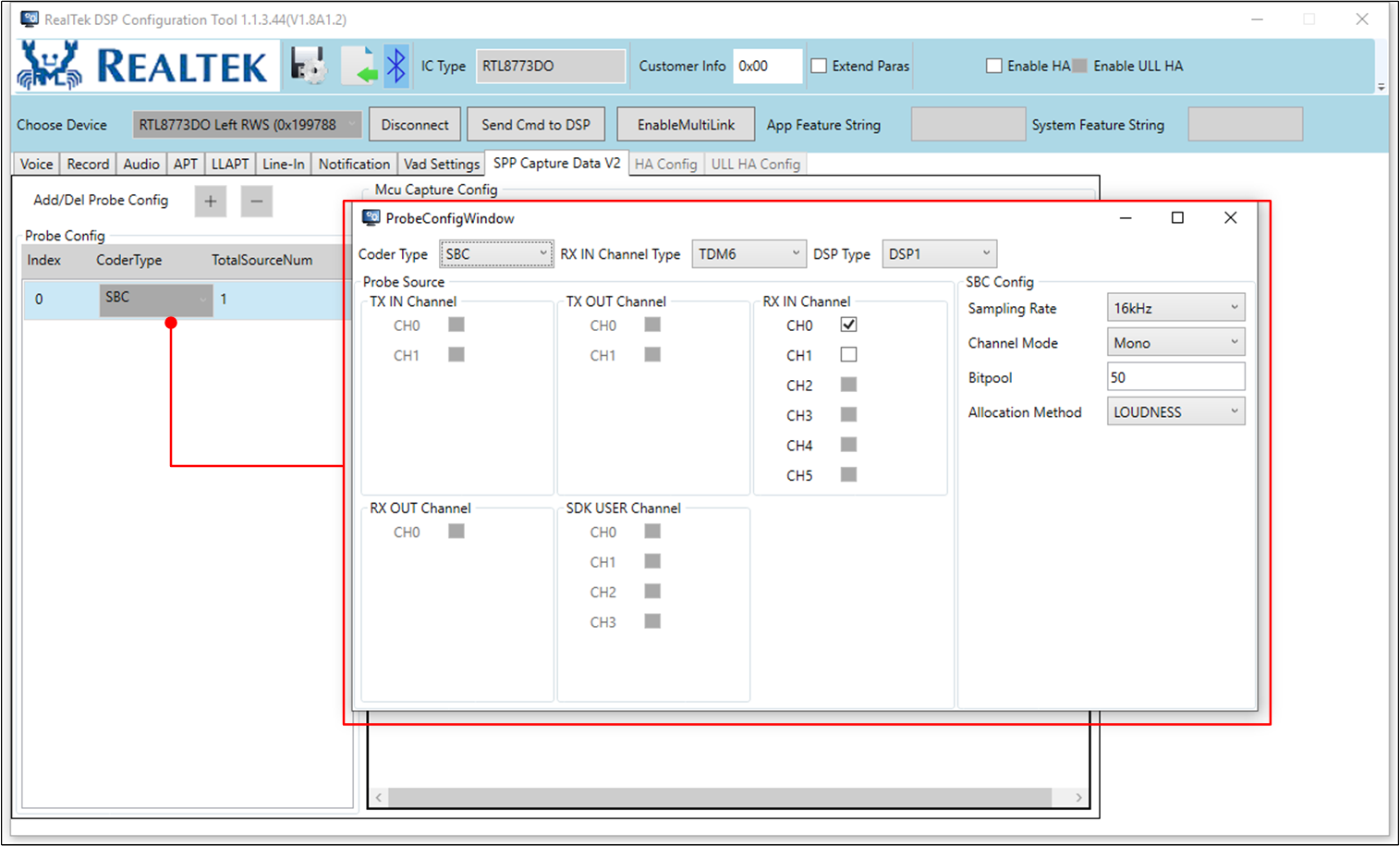
Task: Click the Disconnect button
Action: (x=415, y=125)
